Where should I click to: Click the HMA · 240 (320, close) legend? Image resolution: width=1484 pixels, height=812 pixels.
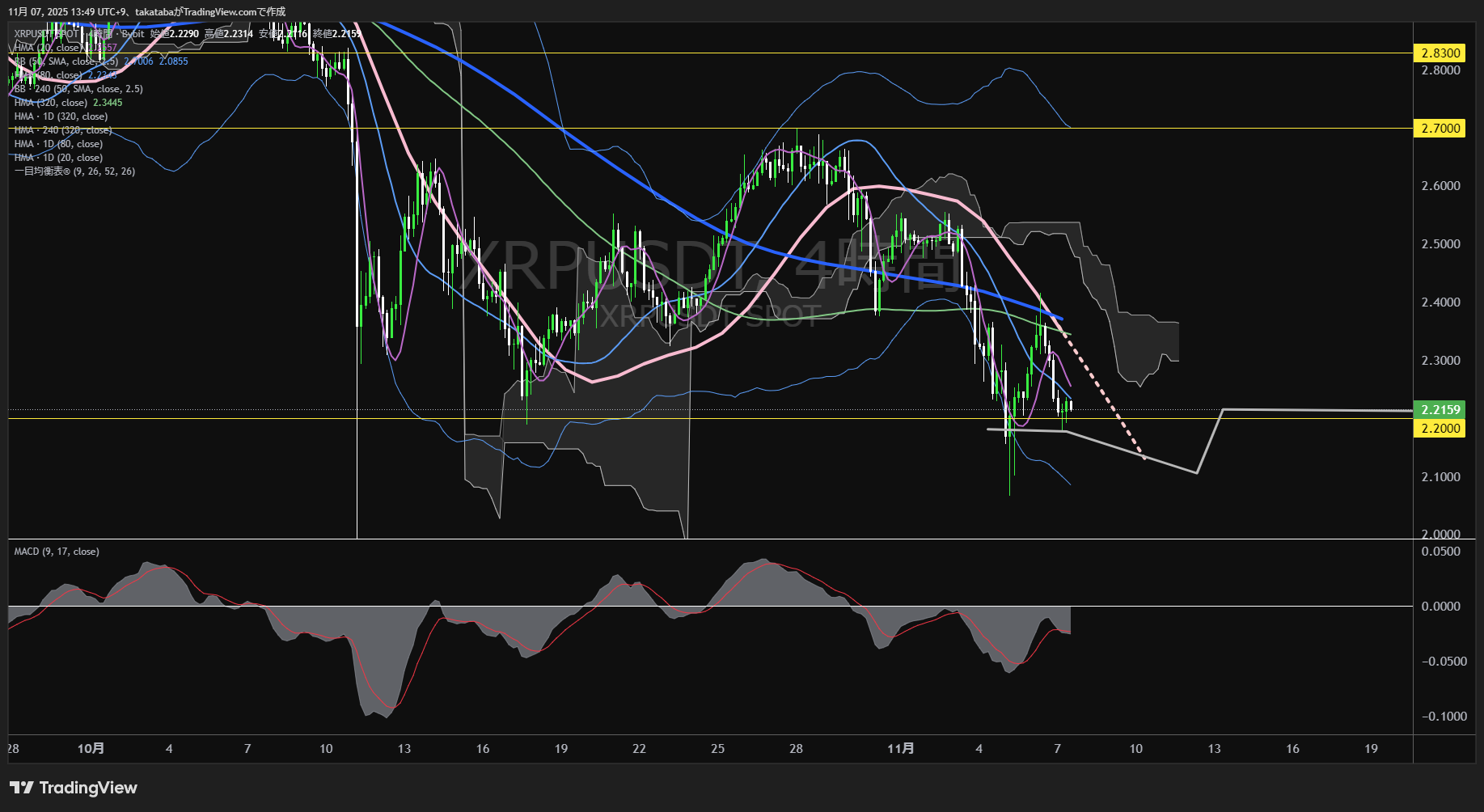(x=63, y=130)
